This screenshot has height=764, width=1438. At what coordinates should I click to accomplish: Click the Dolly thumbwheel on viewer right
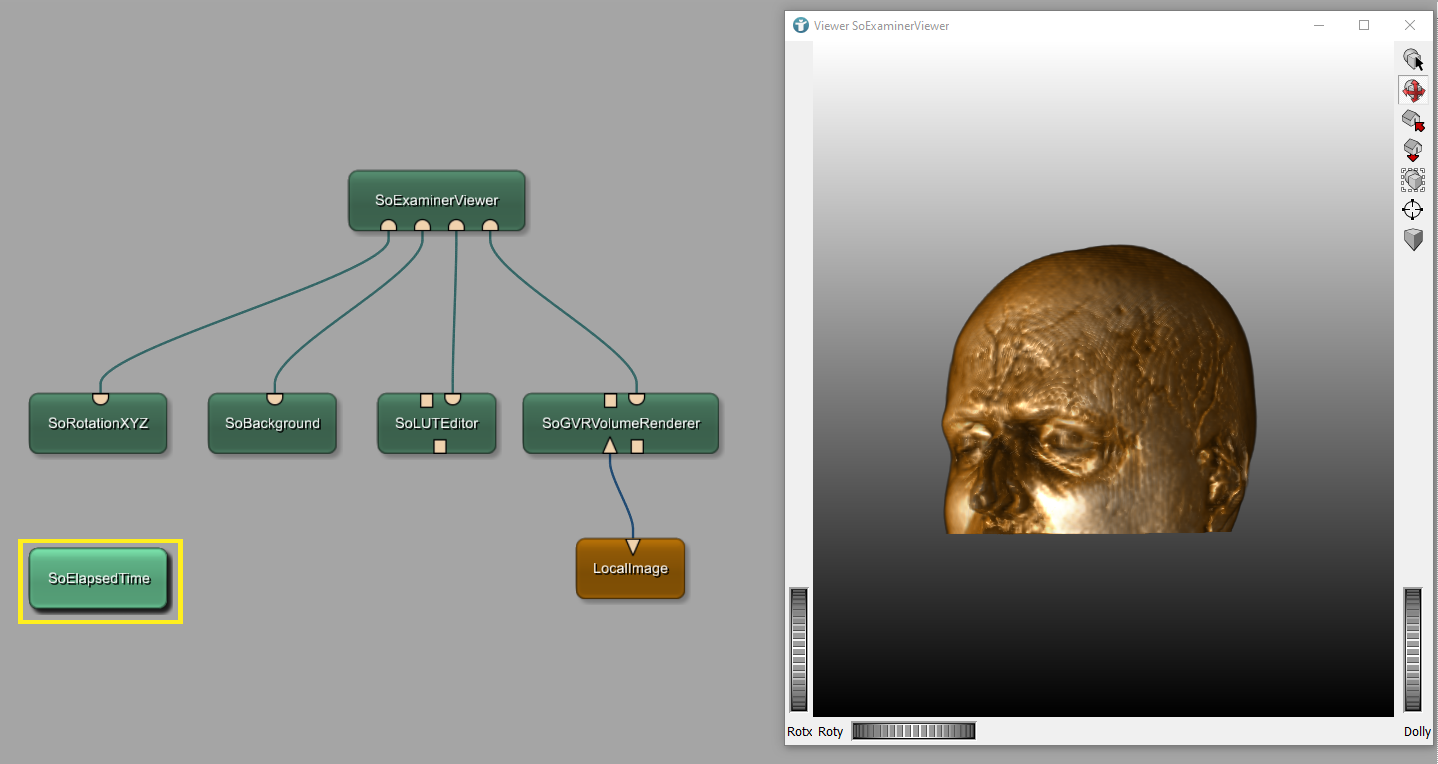pyautogui.click(x=1412, y=649)
